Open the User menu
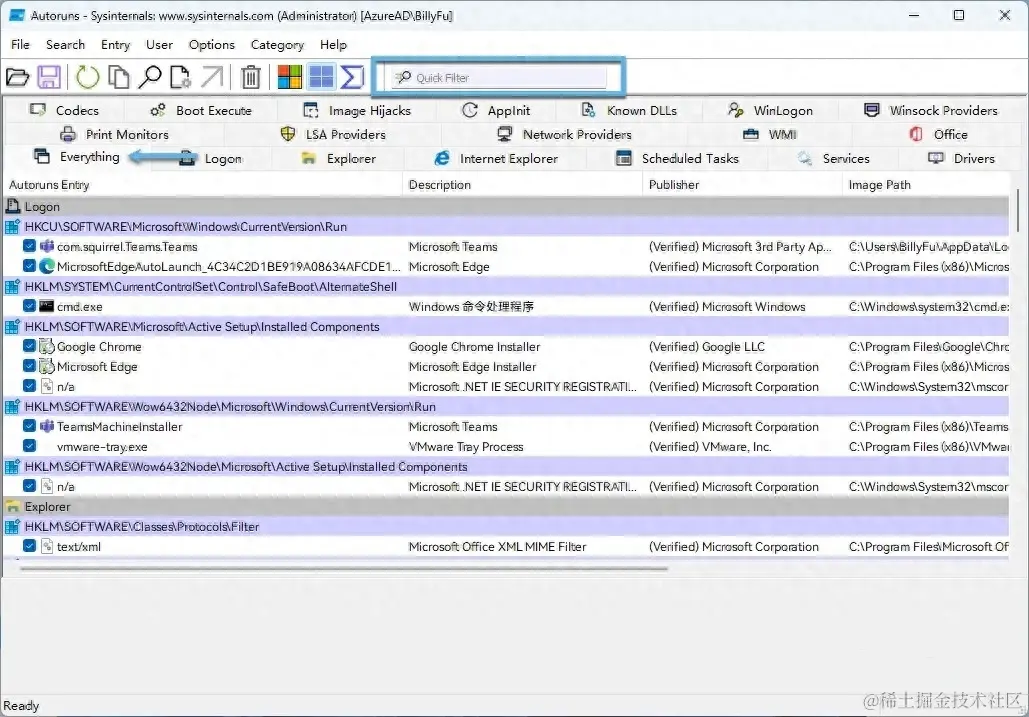1029x717 pixels. tap(159, 45)
